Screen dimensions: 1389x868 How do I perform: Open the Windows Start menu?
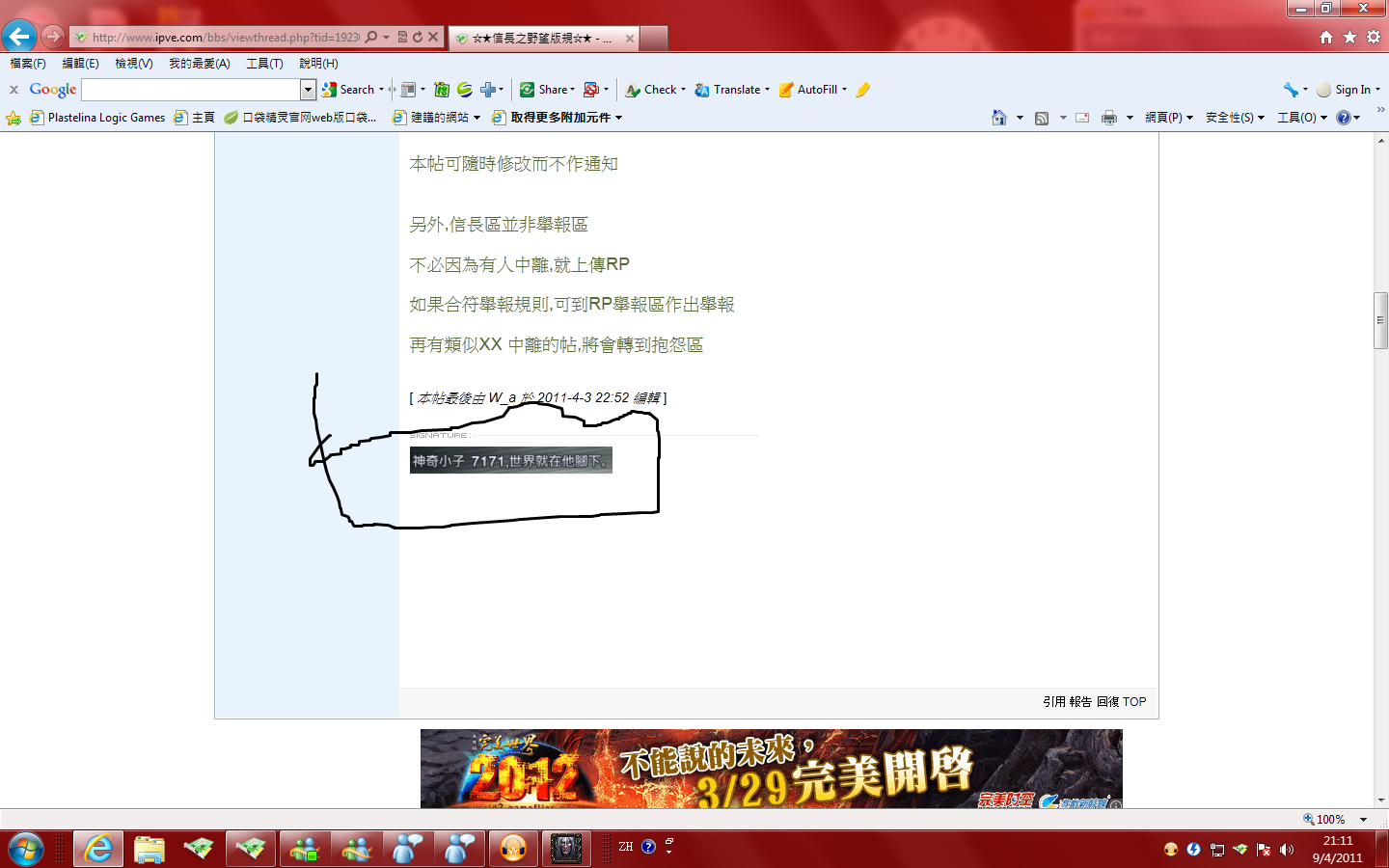click(25, 849)
